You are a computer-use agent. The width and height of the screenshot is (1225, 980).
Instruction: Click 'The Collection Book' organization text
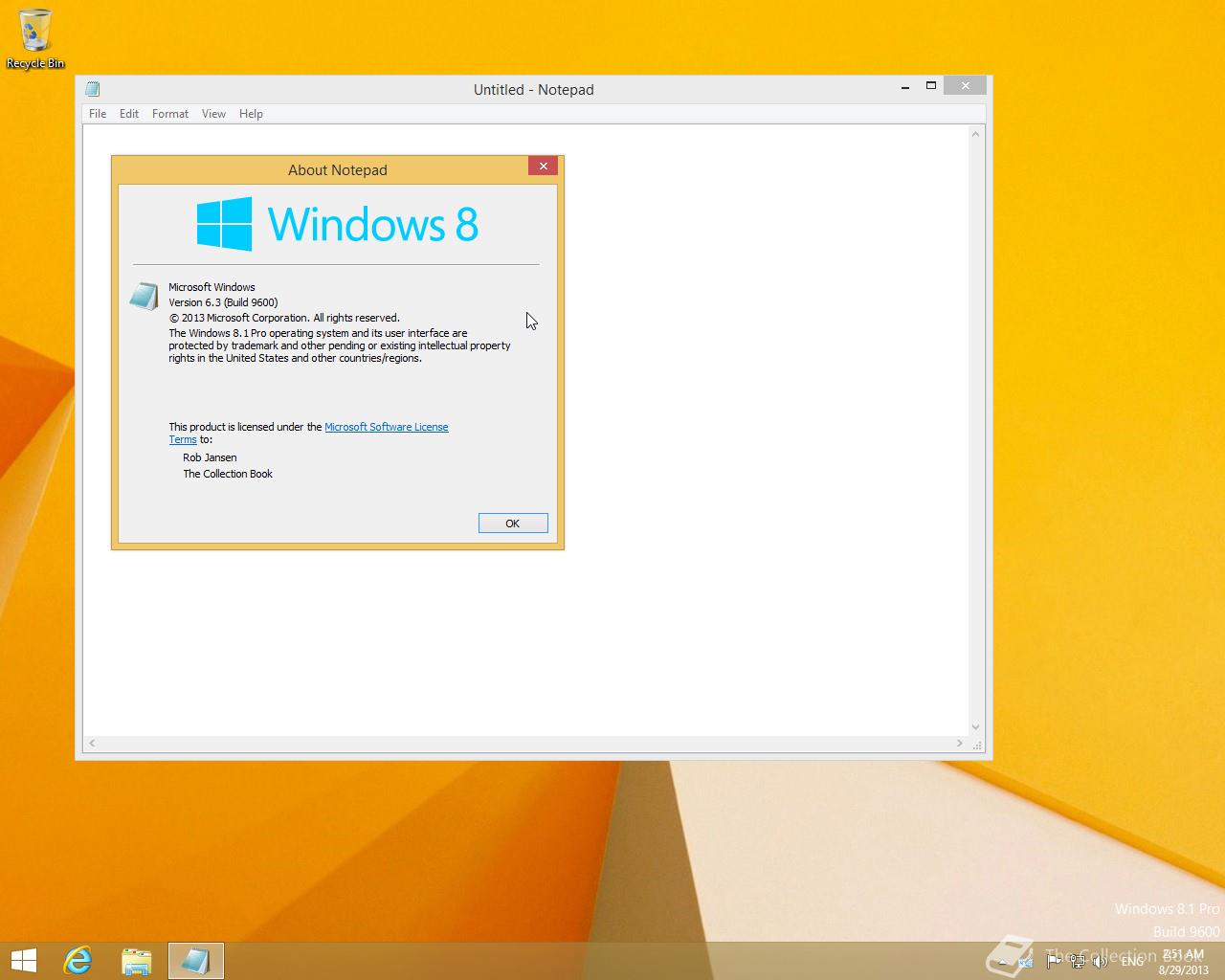(x=228, y=474)
